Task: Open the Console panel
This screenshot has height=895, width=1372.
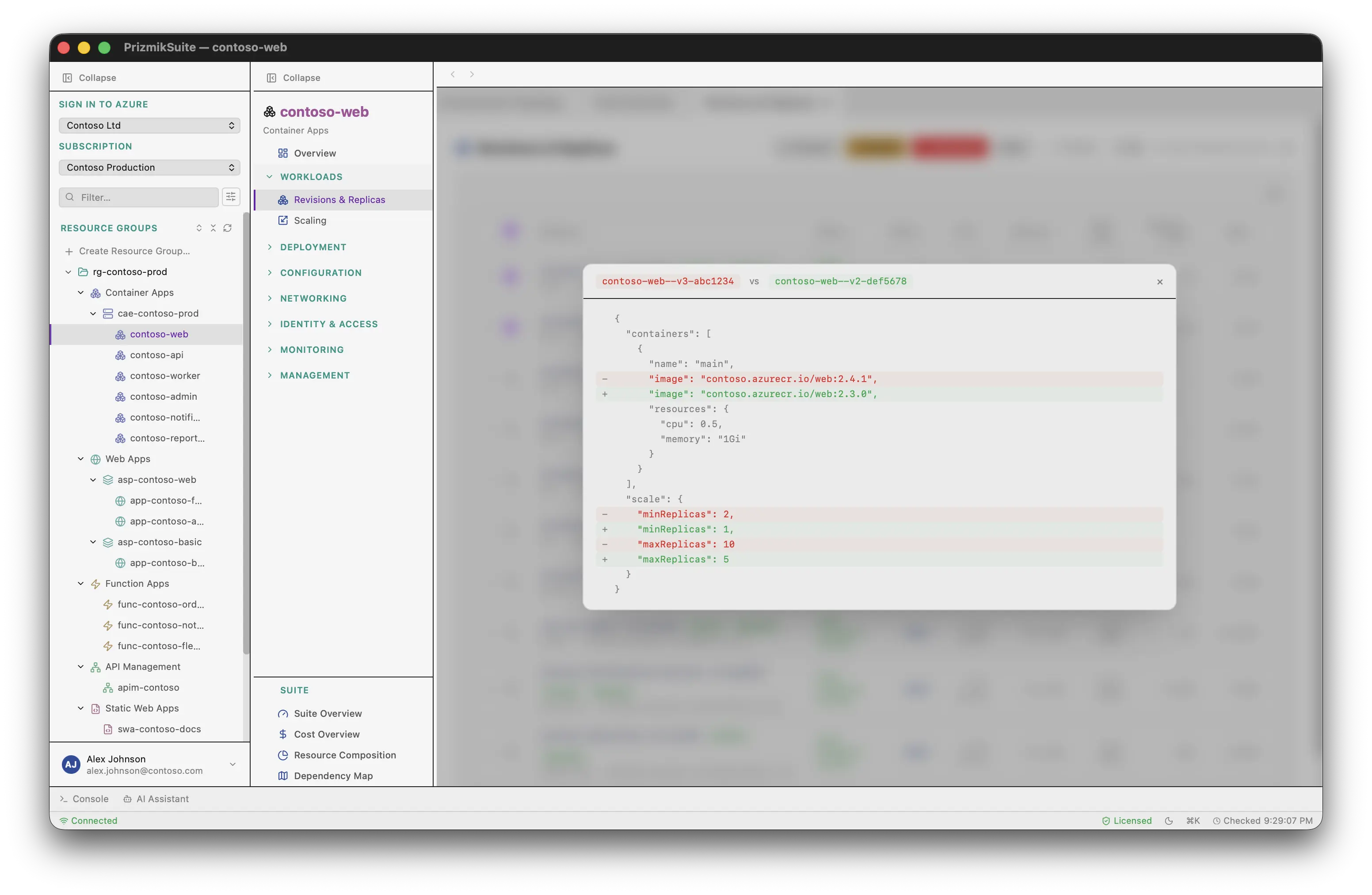Action: click(84, 799)
